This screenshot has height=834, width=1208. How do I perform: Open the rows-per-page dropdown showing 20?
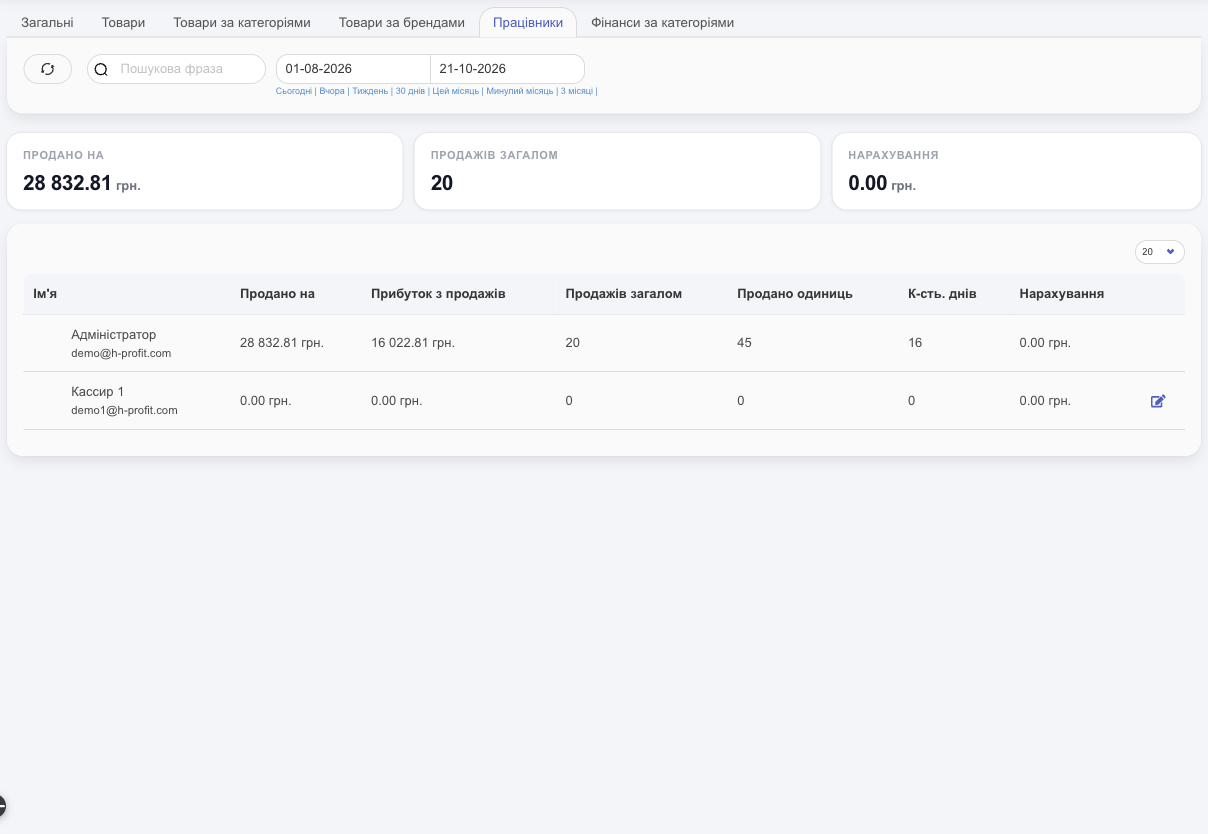pyautogui.click(x=1160, y=252)
